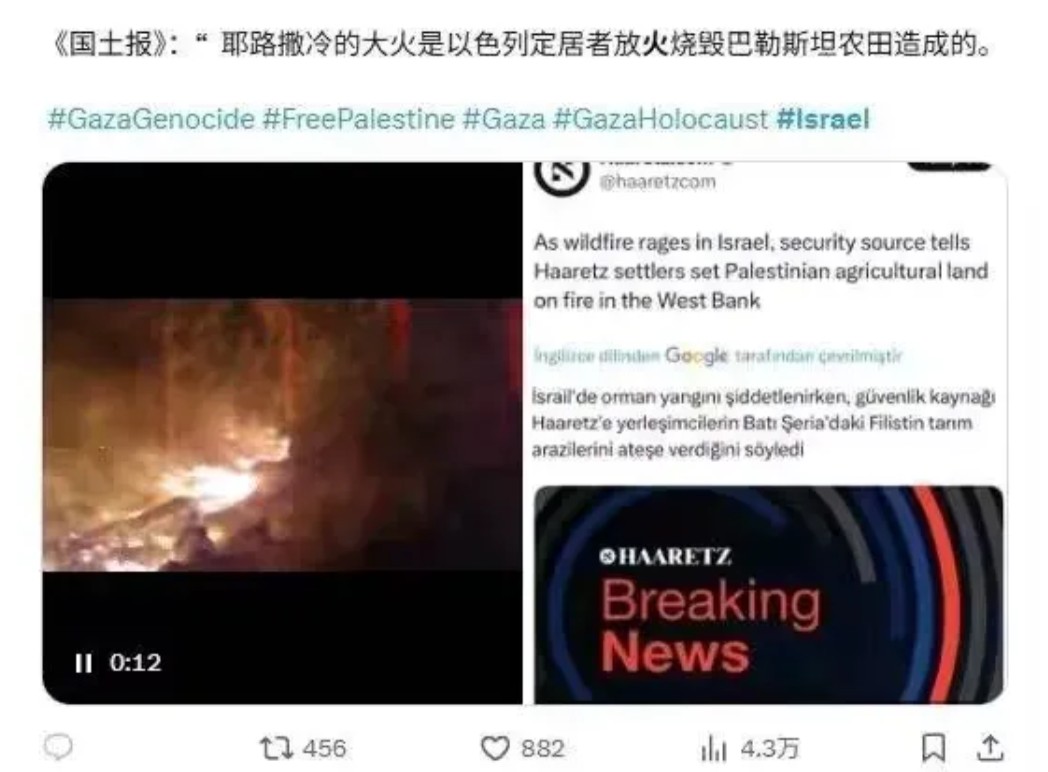Image resolution: width=1048 pixels, height=772 pixels.
Task: Open the #GazaGenocide hashtag
Action: tap(152, 119)
